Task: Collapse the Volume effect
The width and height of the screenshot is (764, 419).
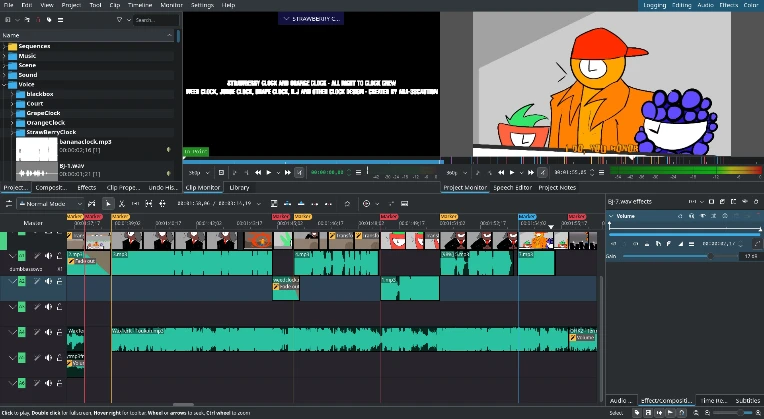Action: [x=611, y=216]
